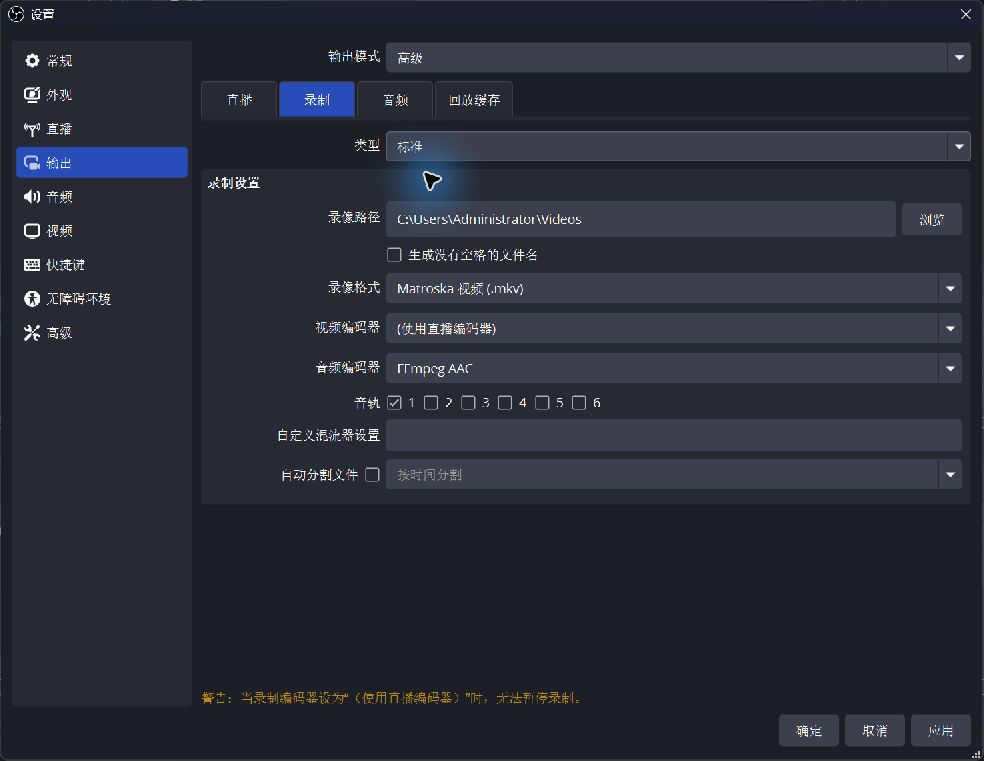Switch to the 录制 recording tab
Viewport: 984px width, 761px height.
[x=317, y=100]
